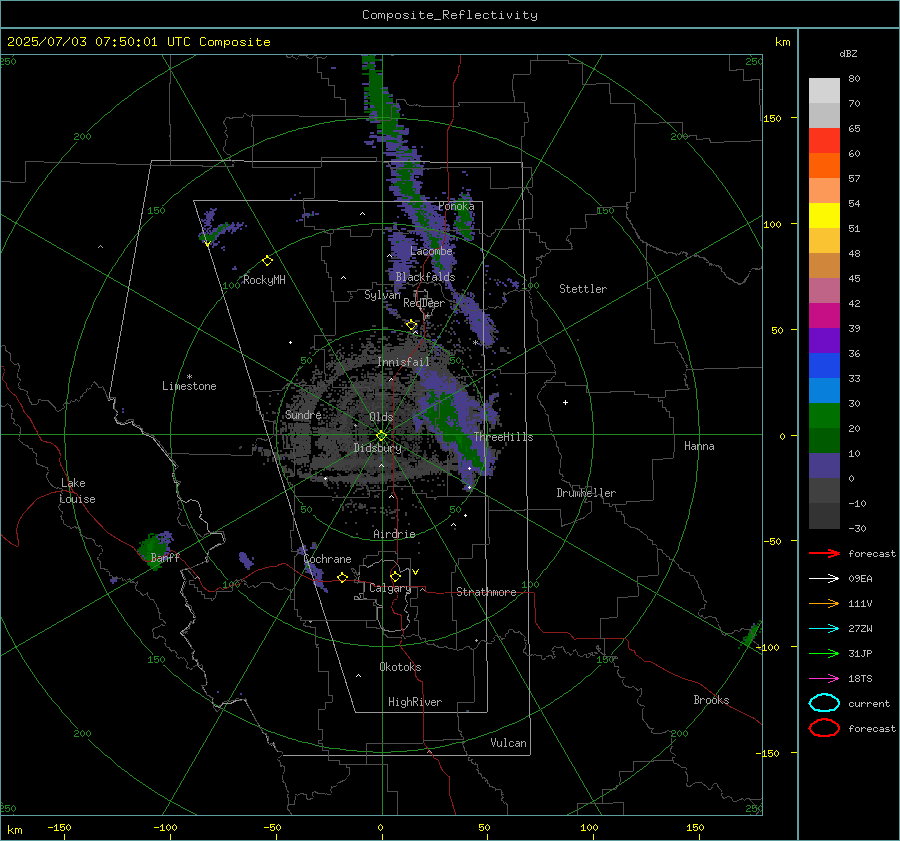Pick the purple 36-39 dBZ swatch
Image resolution: width=900 pixels, height=841 pixels.
click(x=824, y=341)
